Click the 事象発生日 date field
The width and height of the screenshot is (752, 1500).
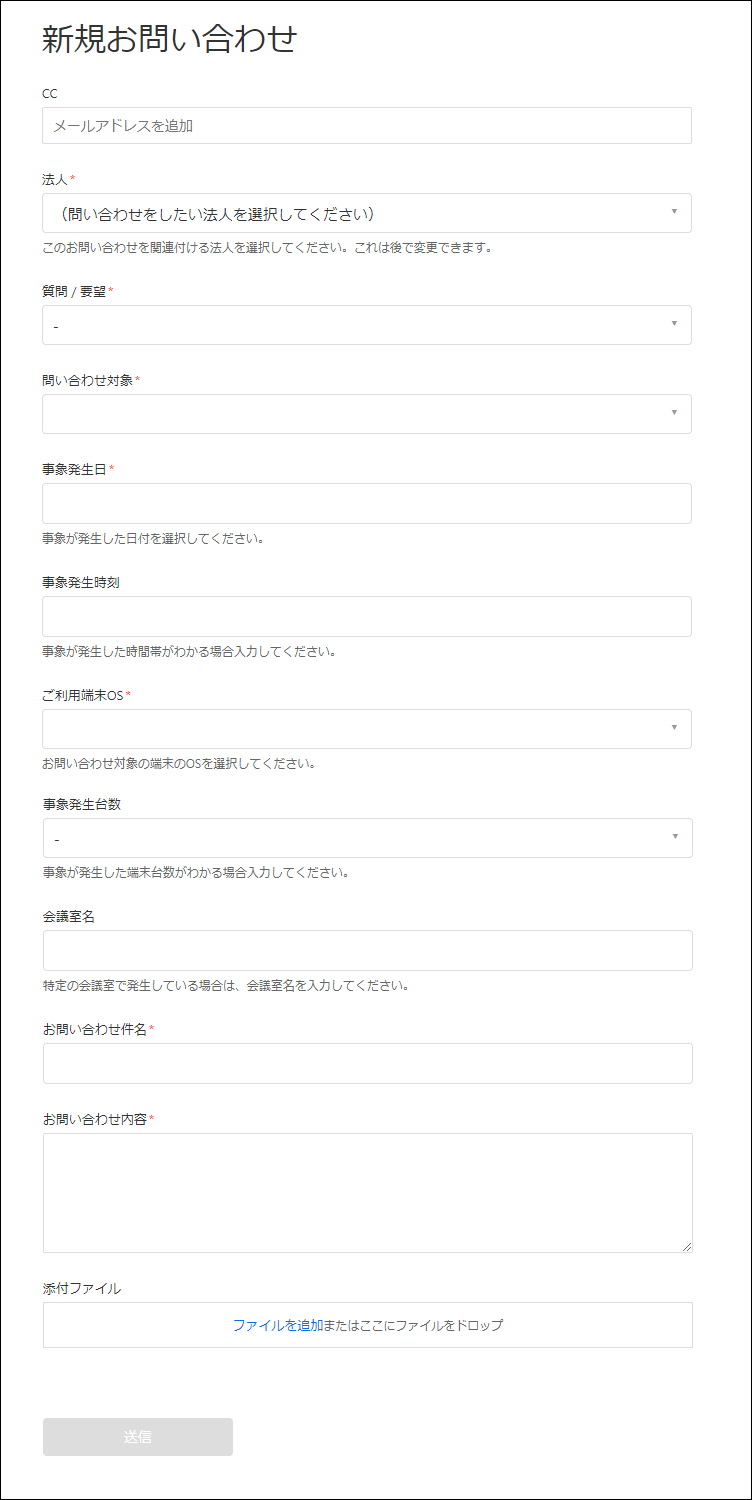pyautogui.click(x=366, y=503)
